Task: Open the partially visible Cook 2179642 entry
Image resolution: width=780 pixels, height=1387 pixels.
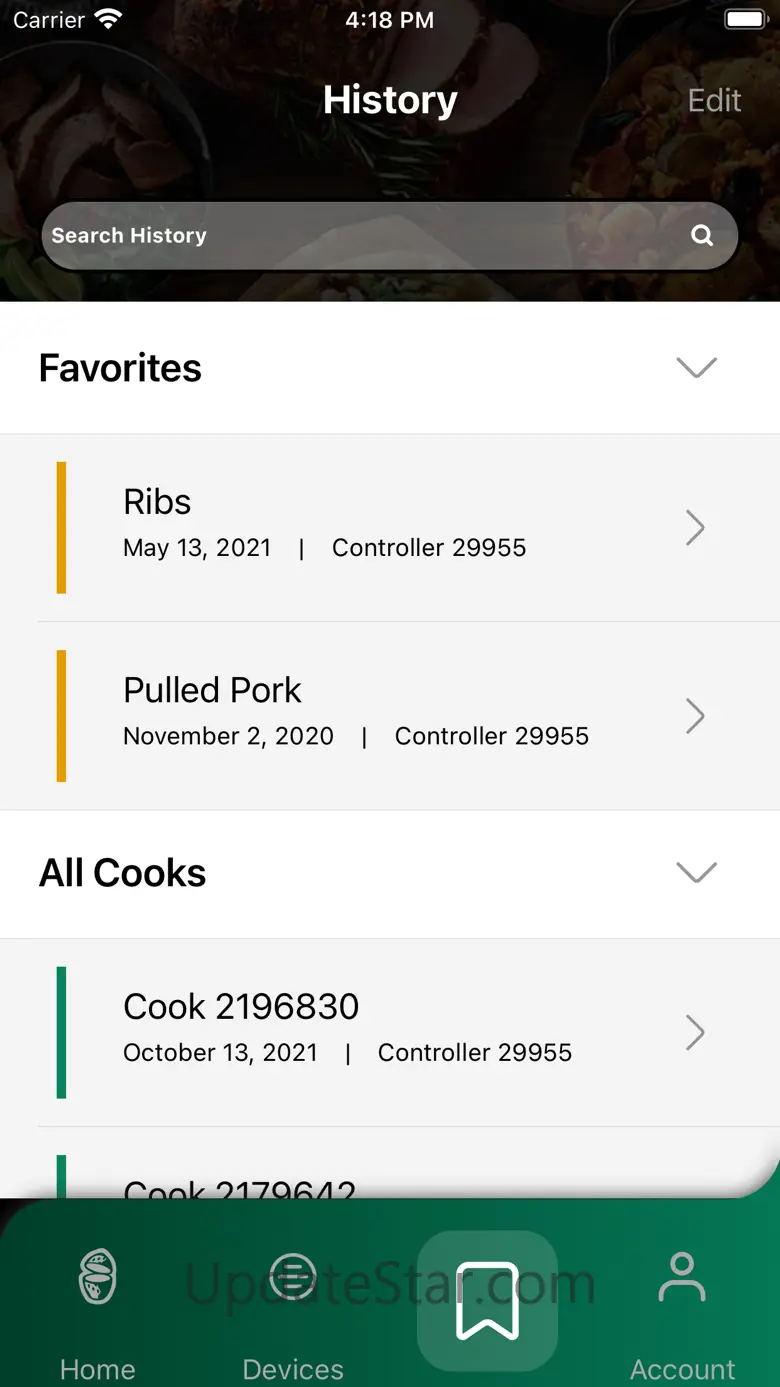Action: (x=240, y=1186)
